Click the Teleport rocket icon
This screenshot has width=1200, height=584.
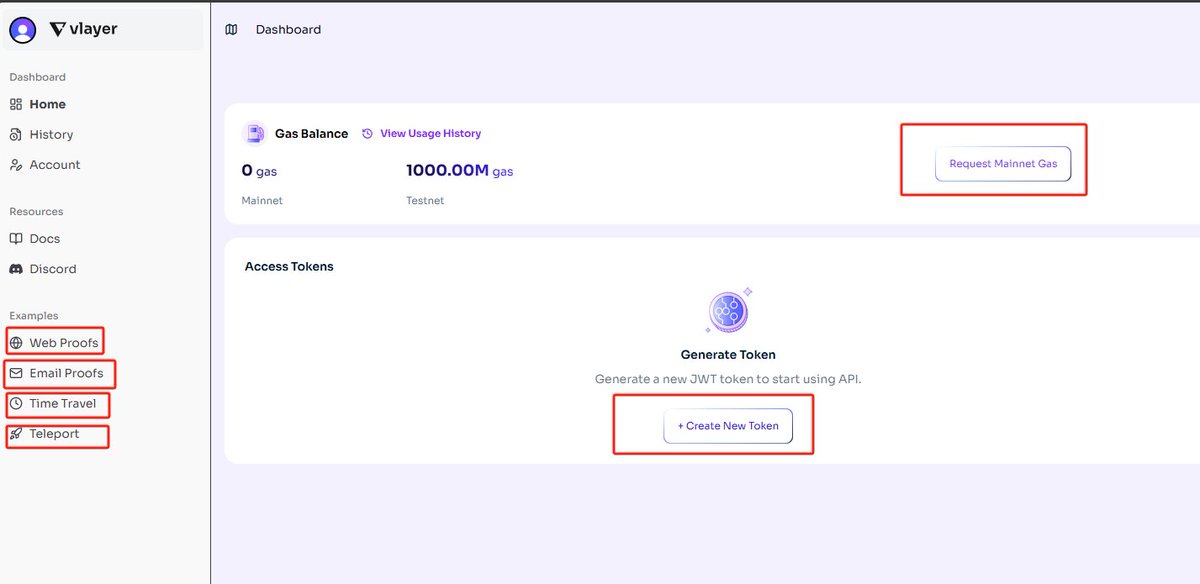pyautogui.click(x=16, y=434)
